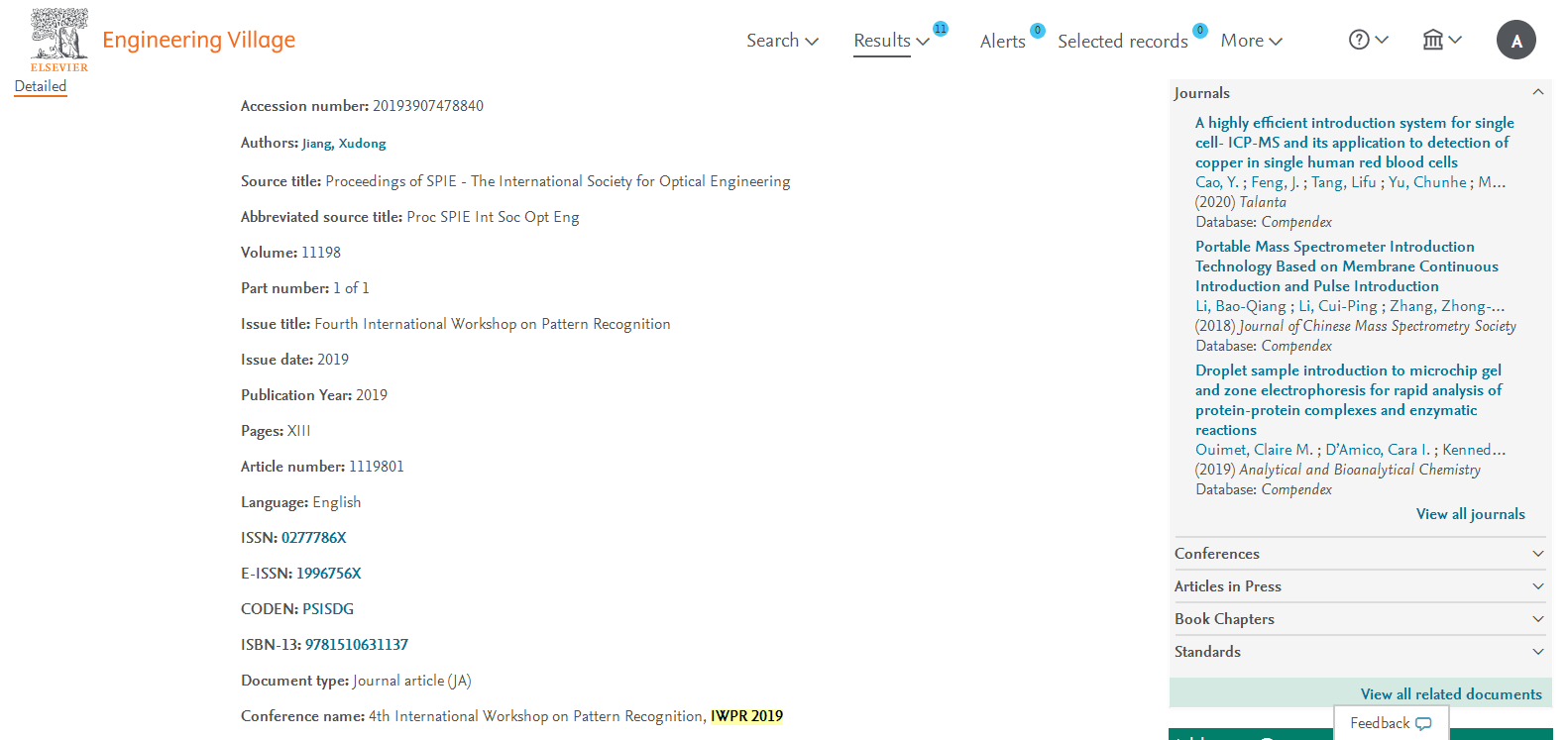Open ISSN 0277786X link
1568x740 pixels.
click(313, 538)
